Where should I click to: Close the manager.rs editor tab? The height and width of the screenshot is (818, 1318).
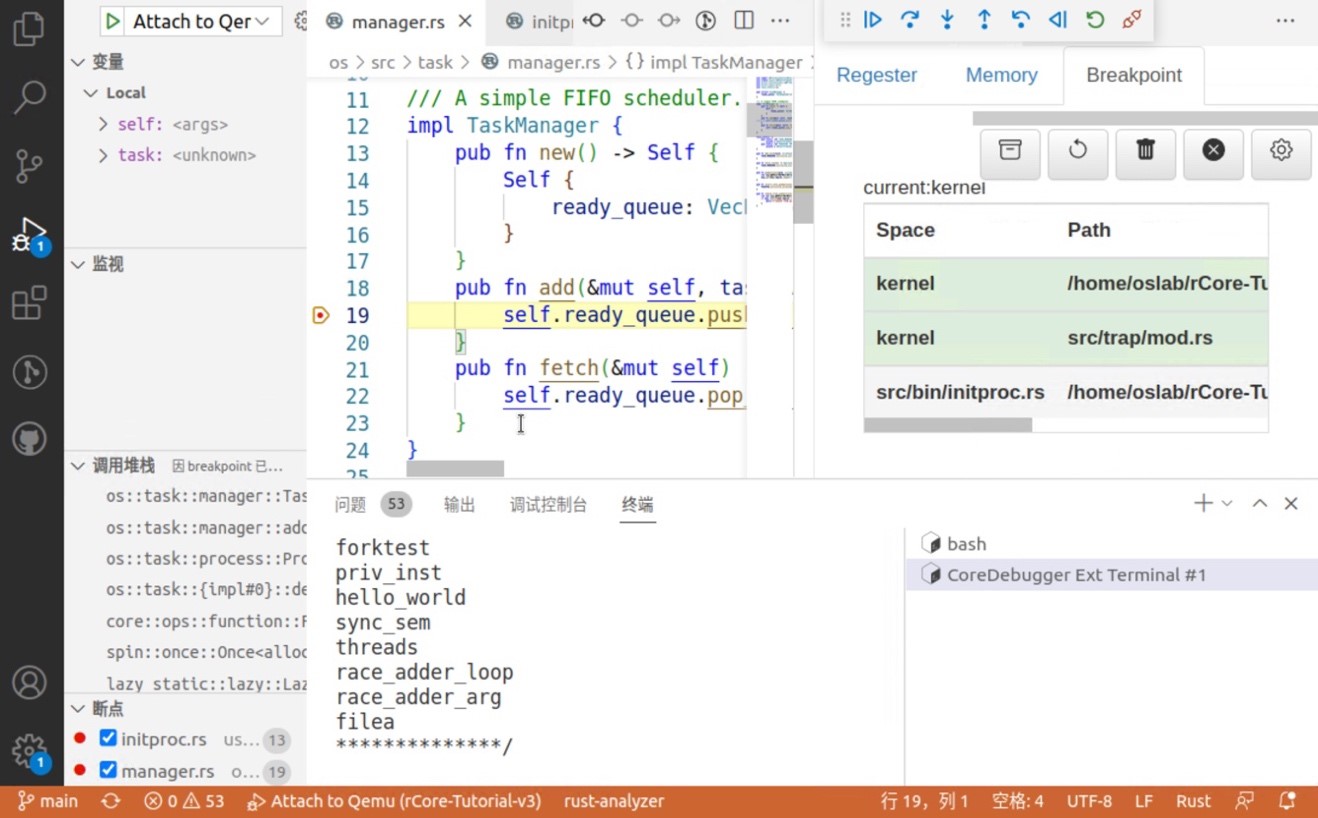(x=465, y=21)
